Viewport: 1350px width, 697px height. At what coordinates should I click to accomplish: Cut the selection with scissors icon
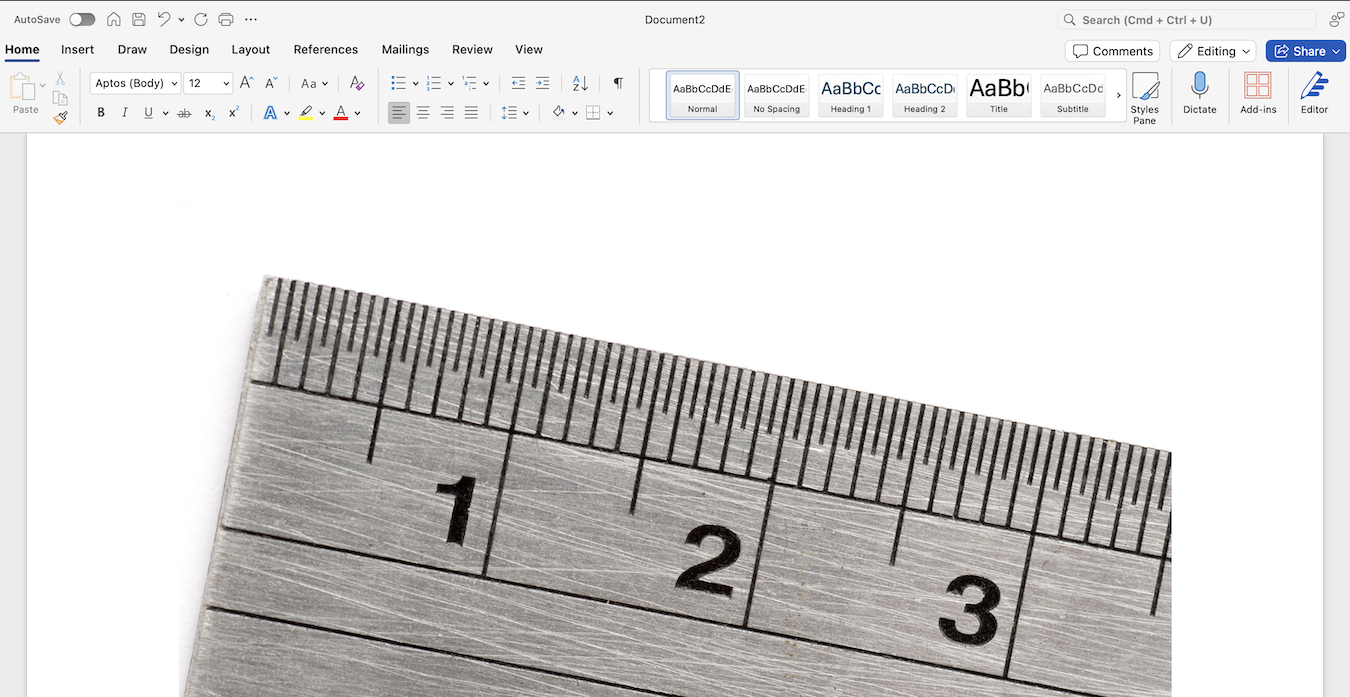[x=60, y=78]
